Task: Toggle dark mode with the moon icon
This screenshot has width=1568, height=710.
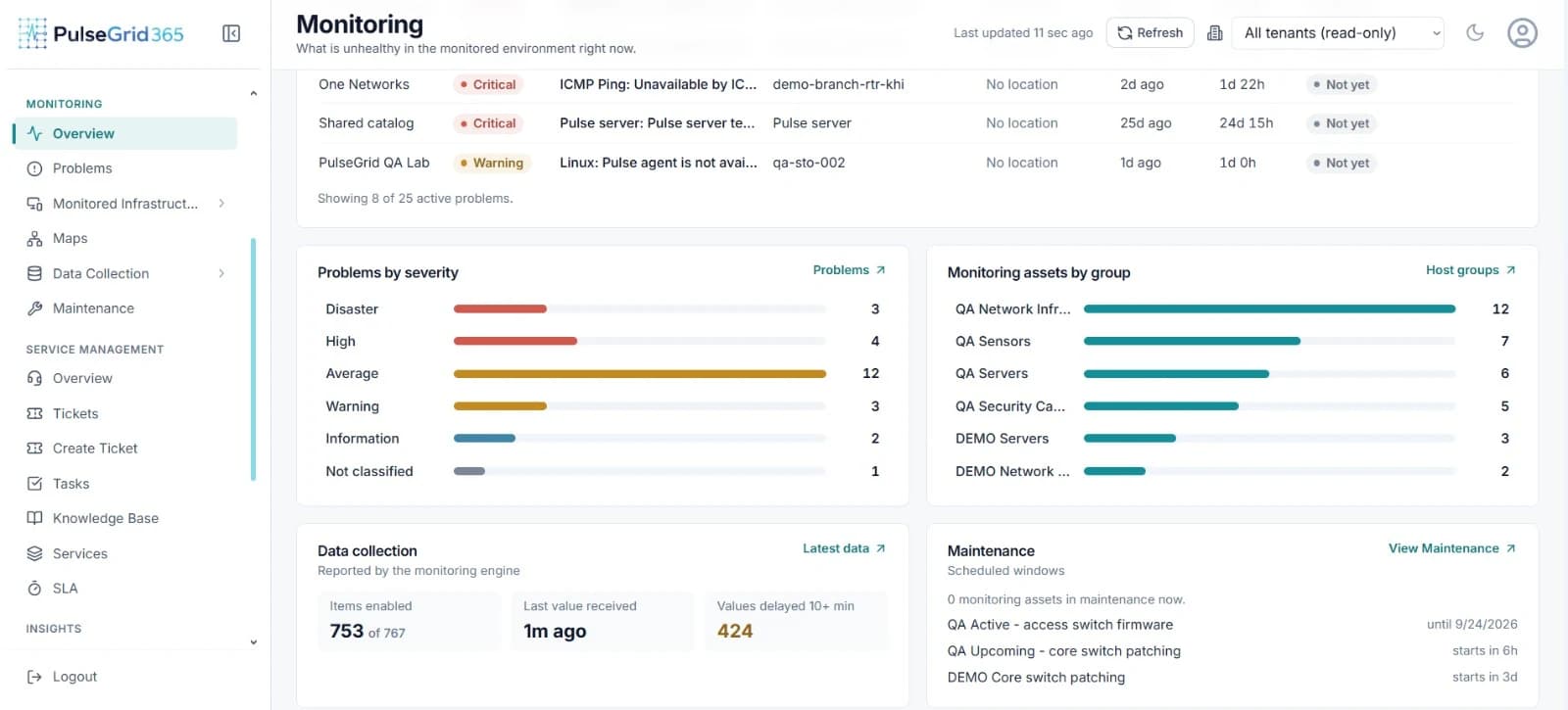Action: tap(1475, 32)
